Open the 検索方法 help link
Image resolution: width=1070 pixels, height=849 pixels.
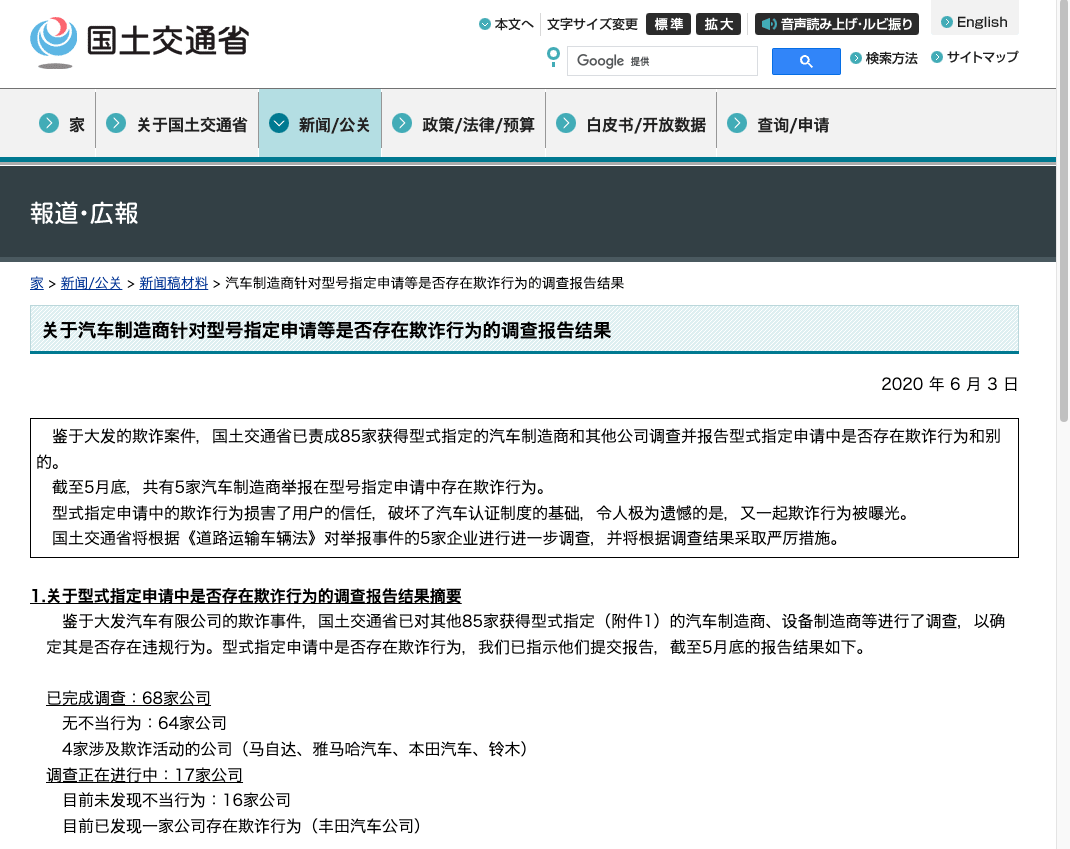(891, 58)
